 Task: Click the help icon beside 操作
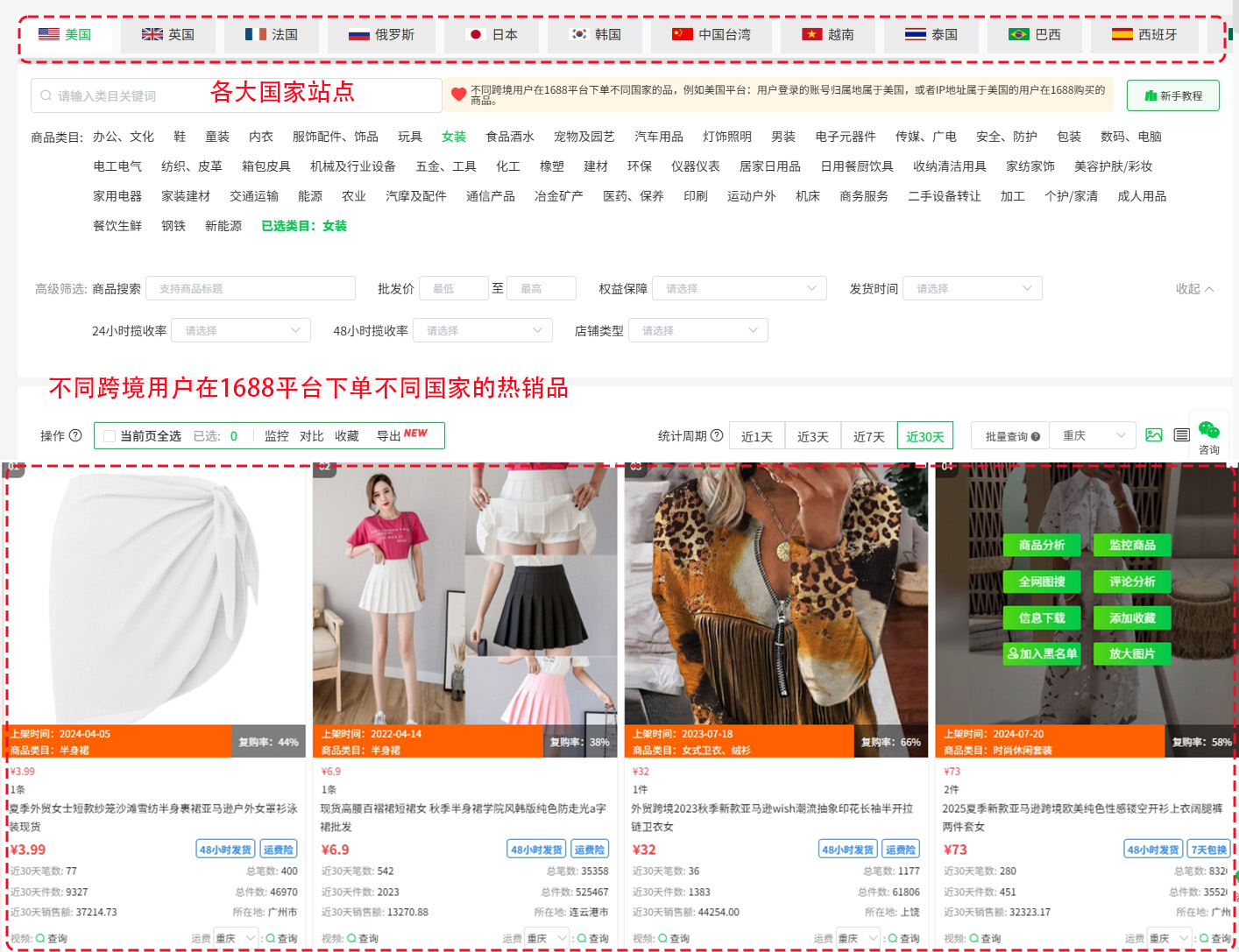tap(75, 435)
